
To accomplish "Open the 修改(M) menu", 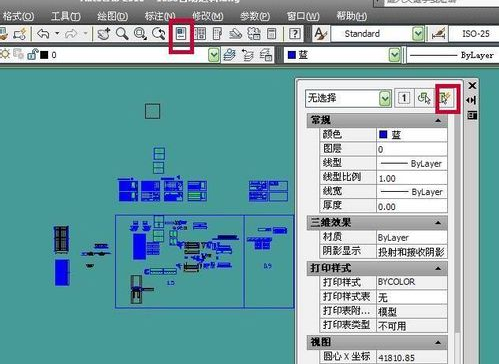I will (208, 16).
